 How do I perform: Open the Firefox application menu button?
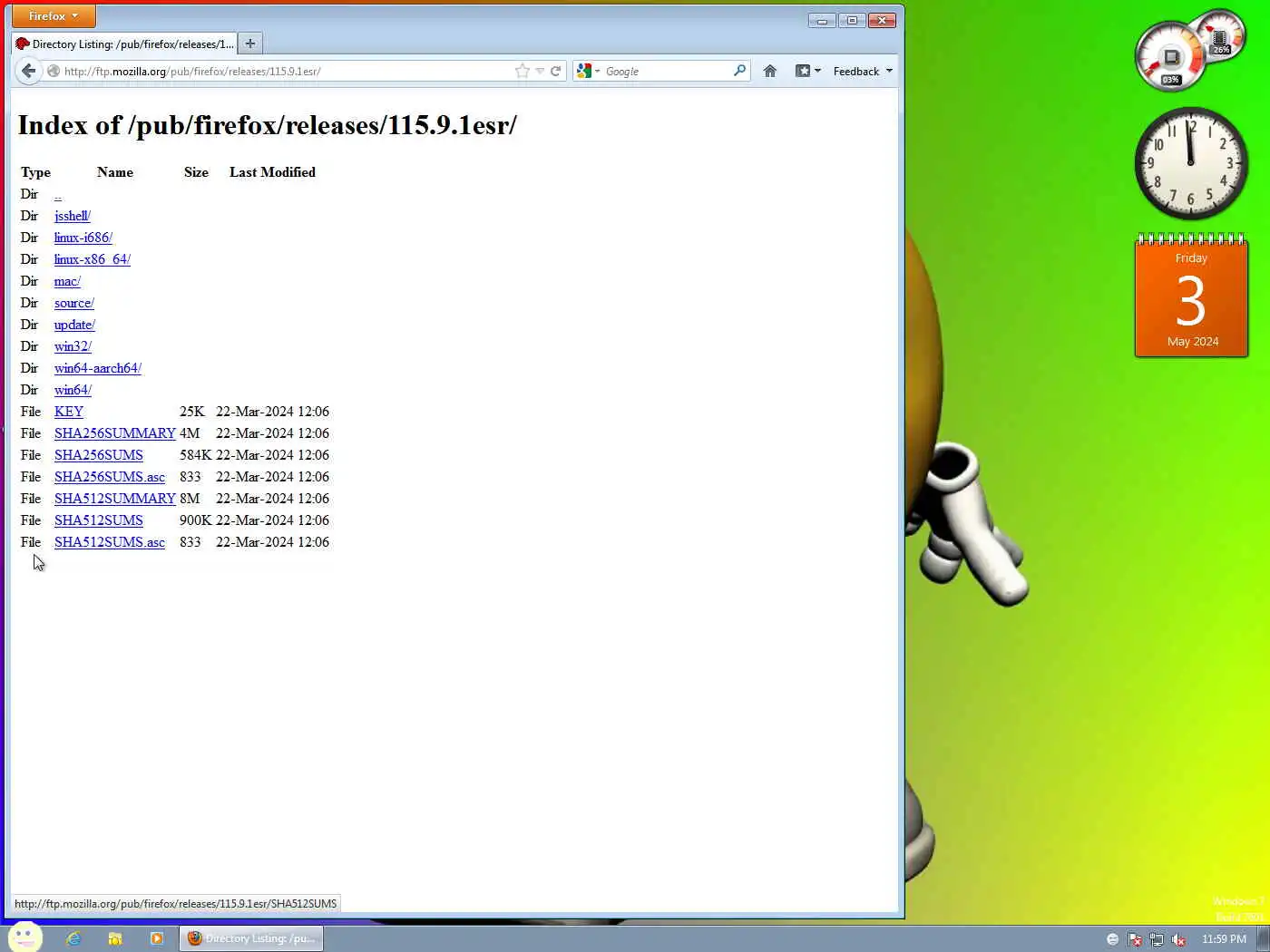[x=54, y=16]
